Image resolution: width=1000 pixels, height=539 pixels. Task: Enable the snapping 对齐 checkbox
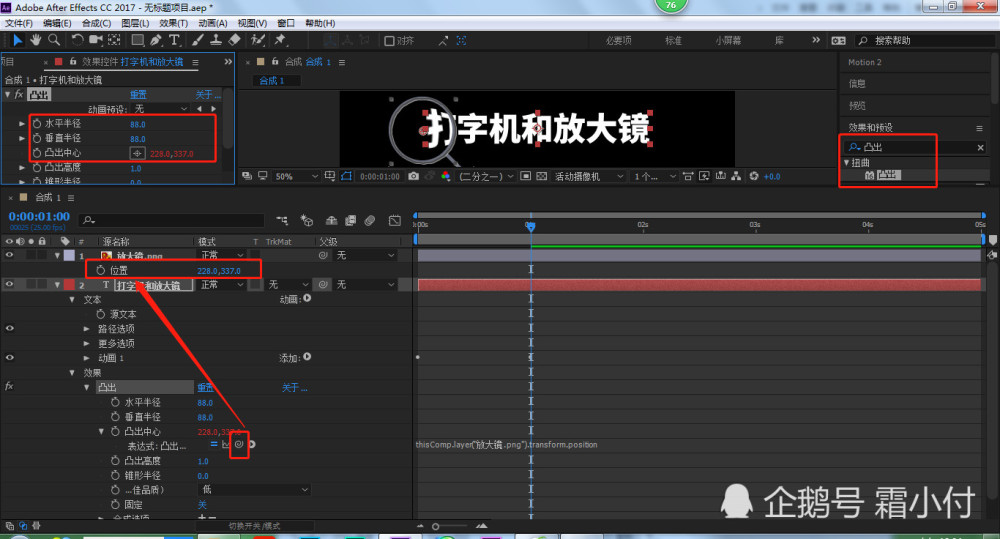pos(389,41)
